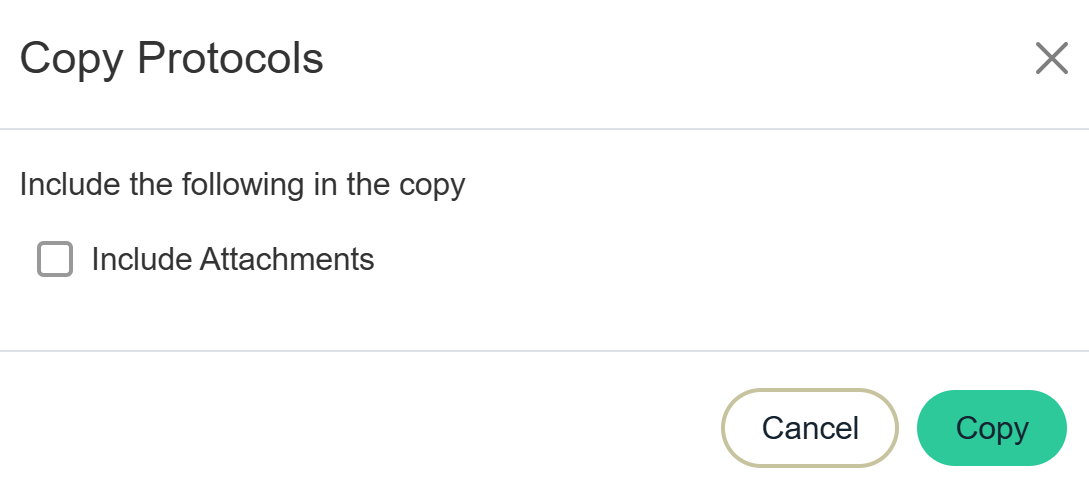The image size is (1089, 488).
Task: Click the X icon in dialog header
Action: 1051,59
